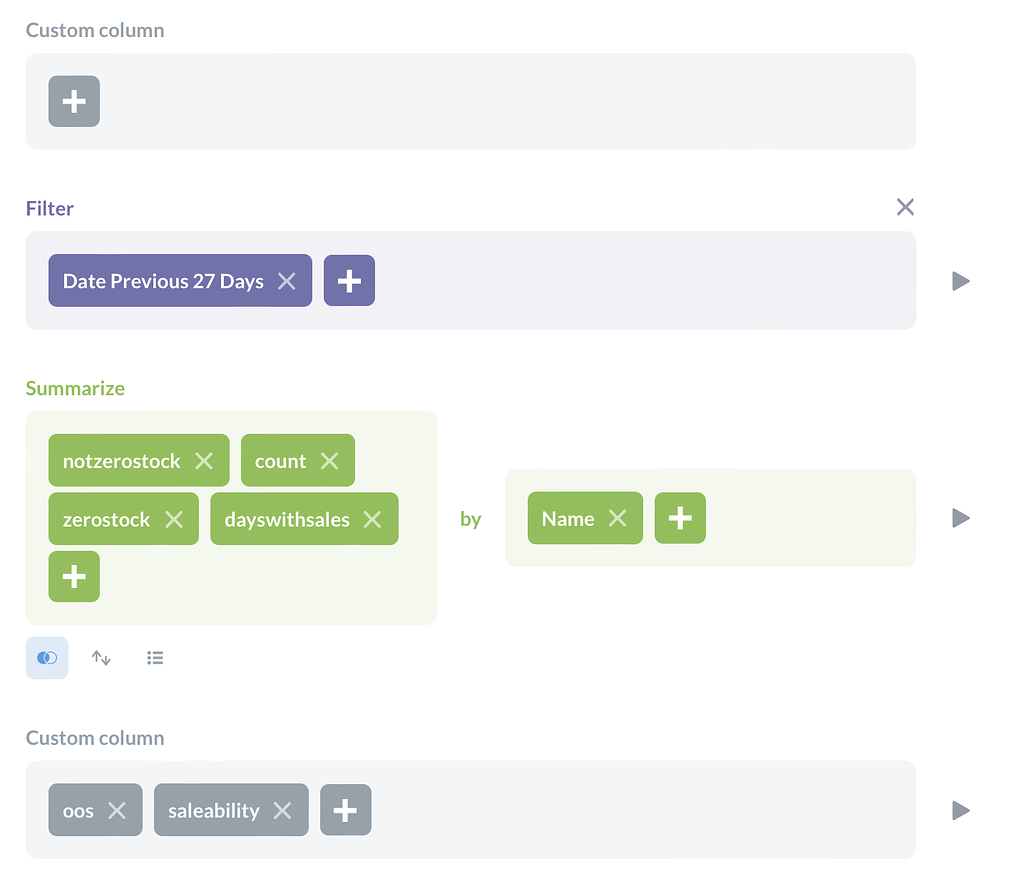Click the sort order arrows icon
1024x878 pixels.
click(x=101, y=658)
